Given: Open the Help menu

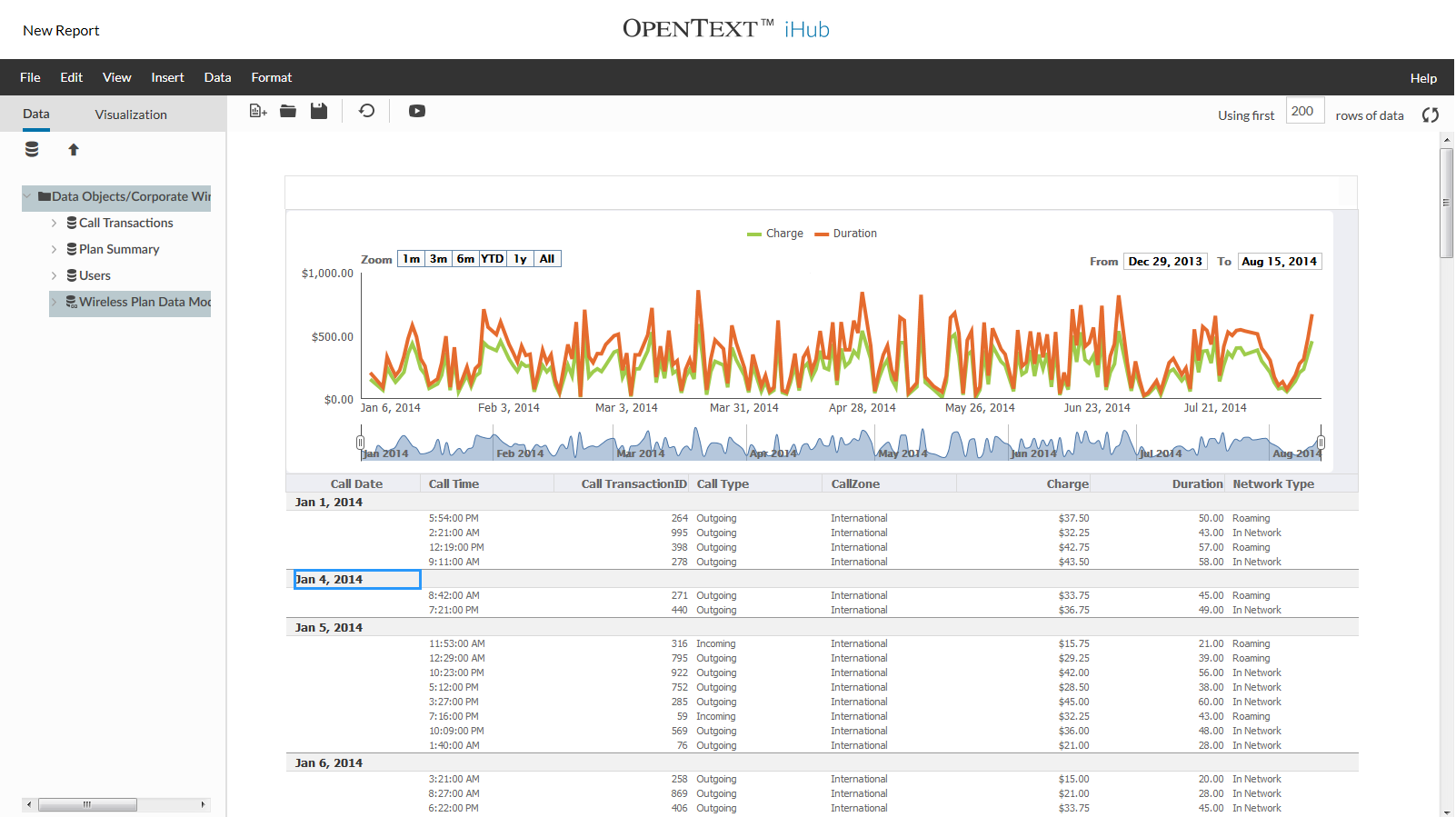Looking at the screenshot, I should pos(1423,78).
